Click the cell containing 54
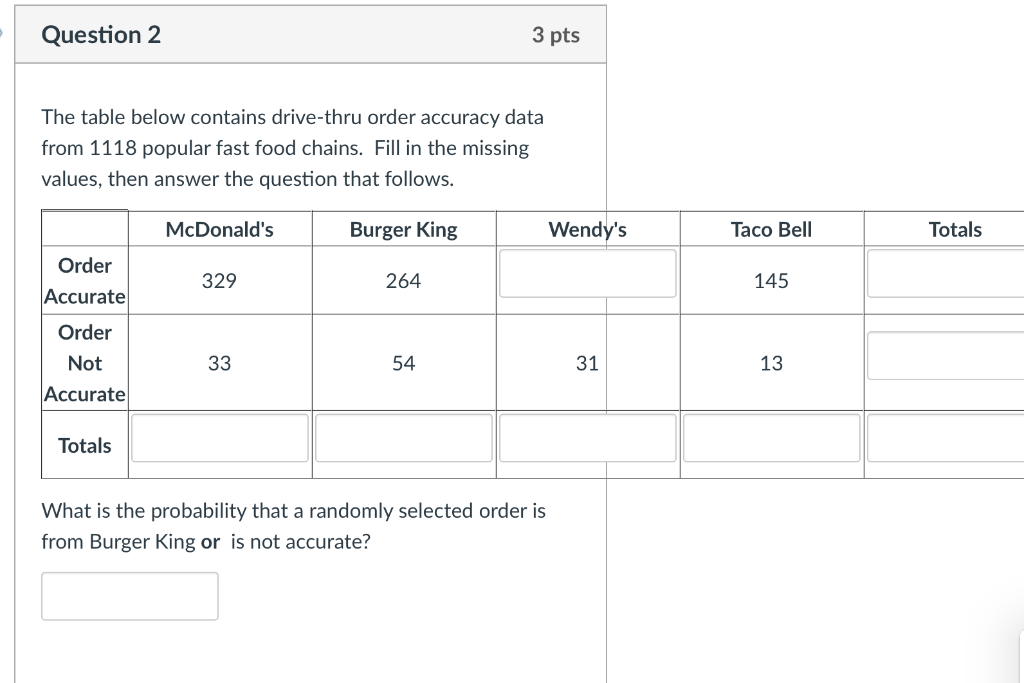 pos(404,363)
